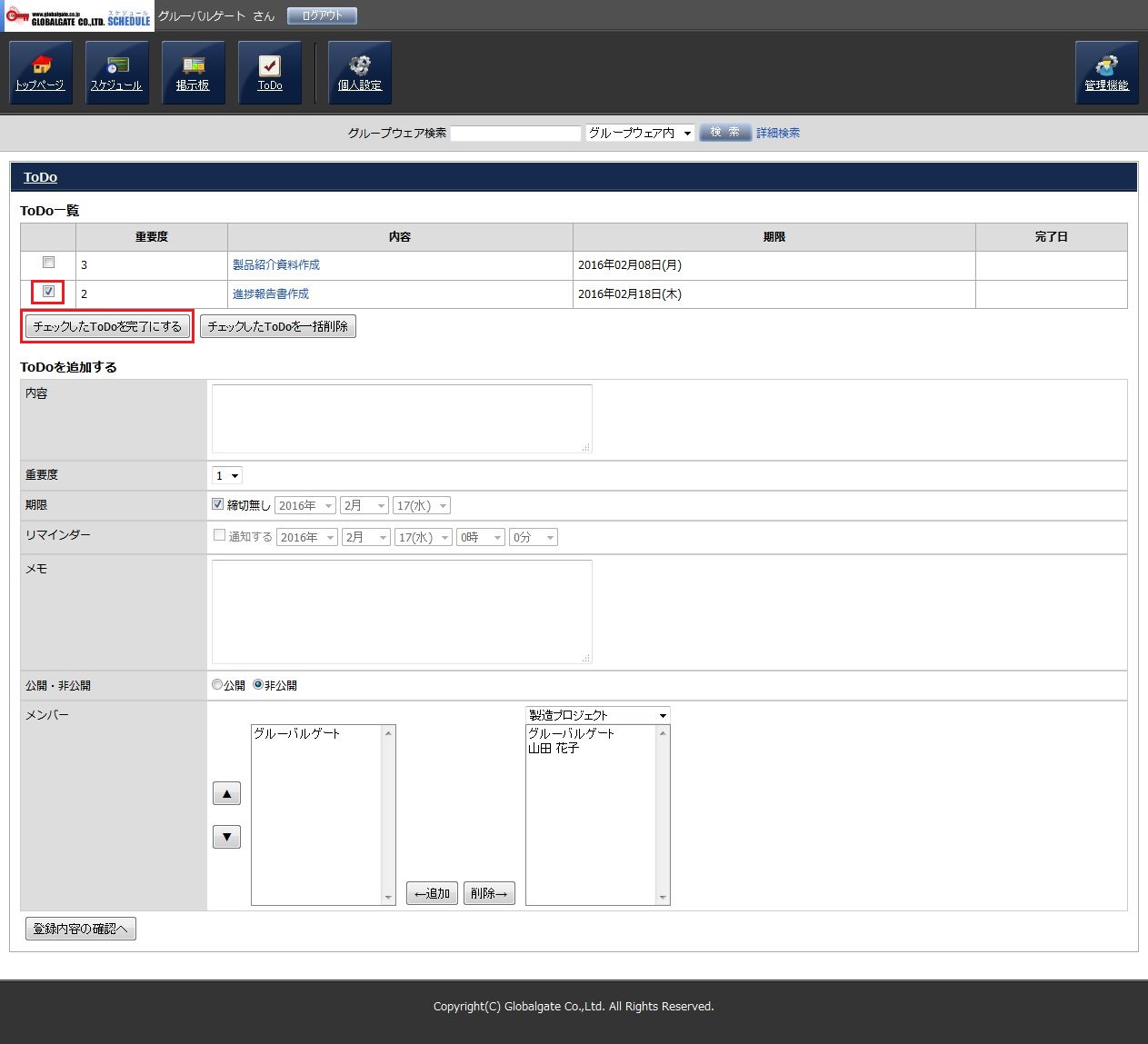Uncheck the 締切無し deadline checkbox
The image size is (1148, 1044).
[x=218, y=504]
